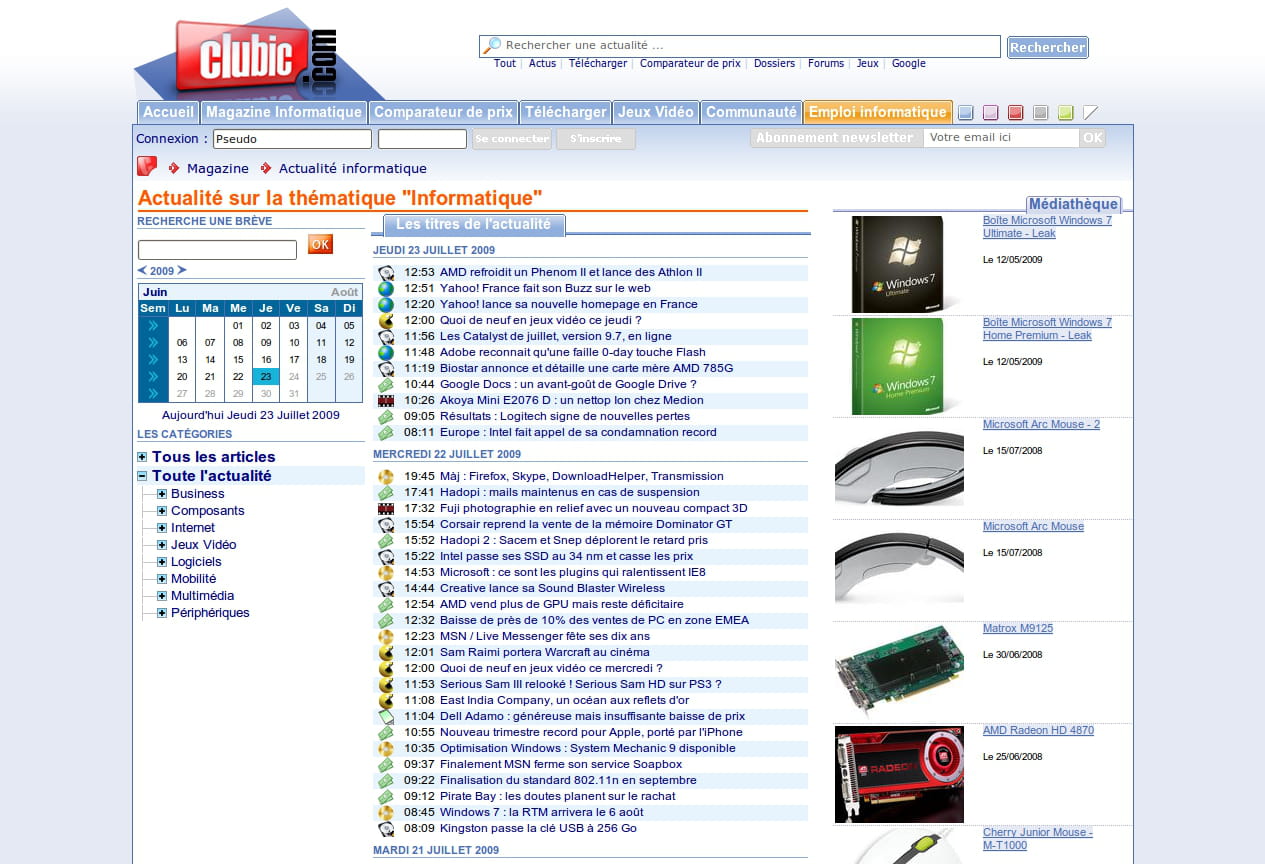Collapse the 'Toute l'actualité' category

[x=142, y=476]
